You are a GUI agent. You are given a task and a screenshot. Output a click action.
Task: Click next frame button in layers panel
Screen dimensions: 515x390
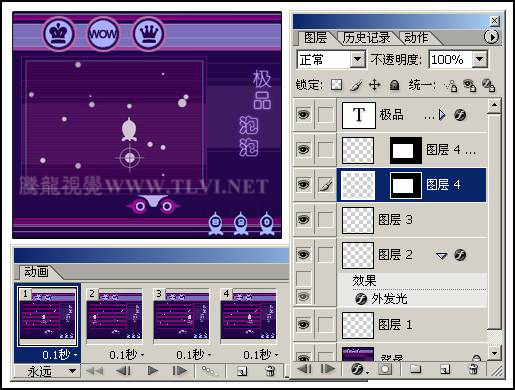(328, 369)
